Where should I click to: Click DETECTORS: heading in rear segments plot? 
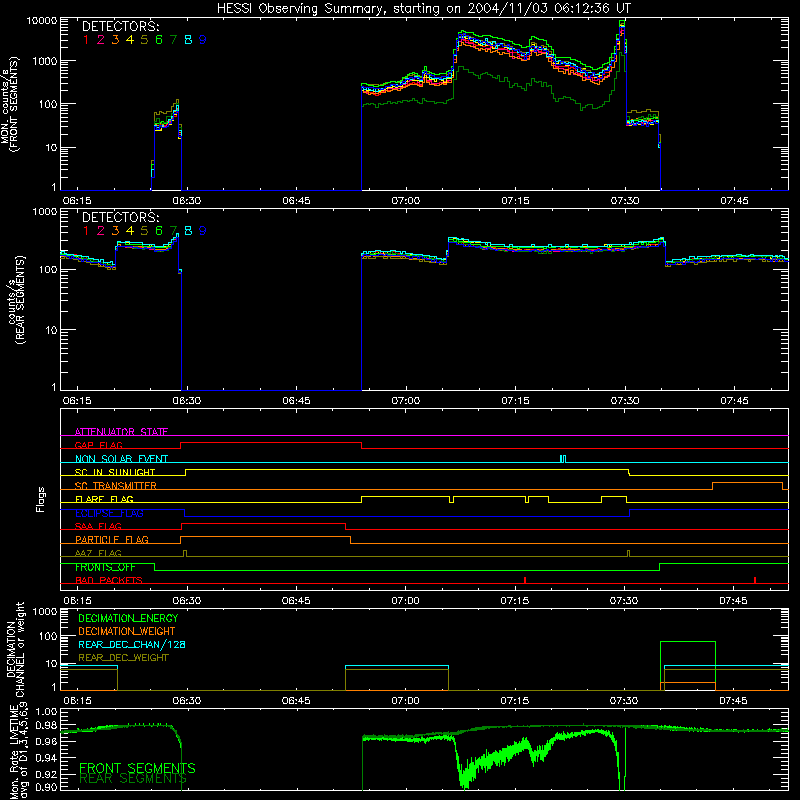pyautogui.click(x=120, y=217)
